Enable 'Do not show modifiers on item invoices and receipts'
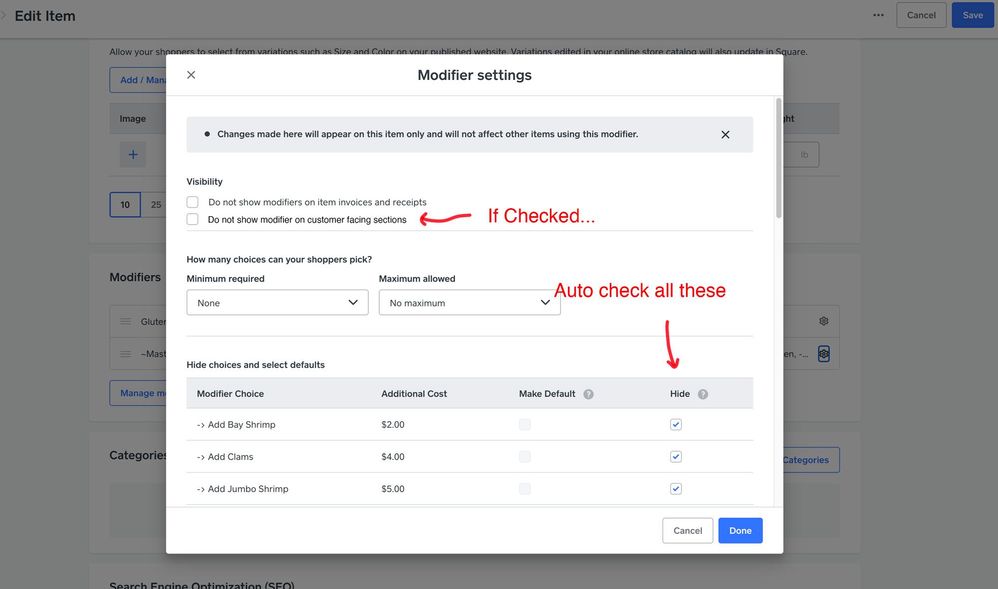The image size is (998, 589). click(x=193, y=202)
